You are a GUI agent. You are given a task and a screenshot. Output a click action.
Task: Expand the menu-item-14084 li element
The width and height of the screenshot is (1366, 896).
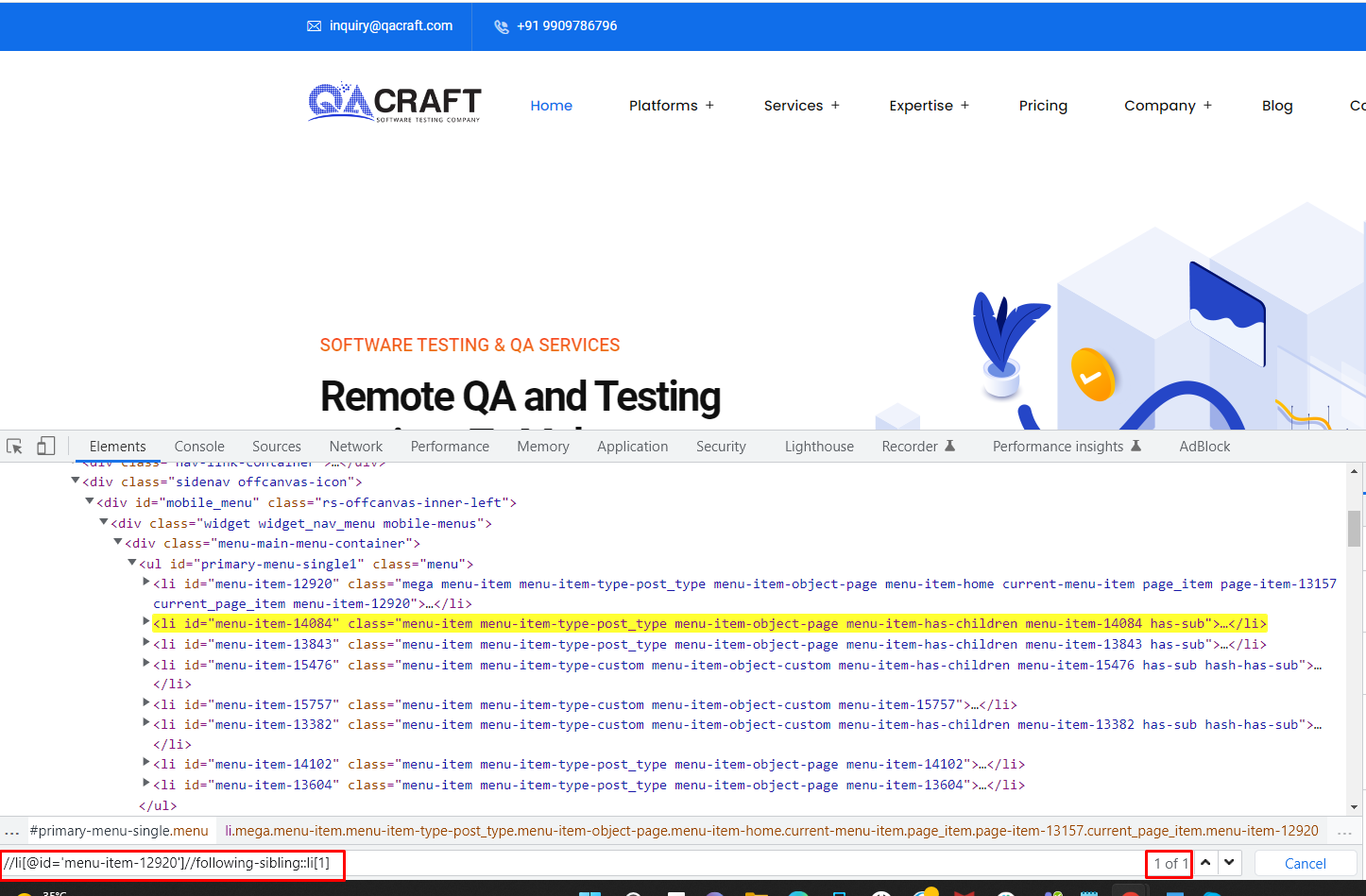pyautogui.click(x=146, y=621)
